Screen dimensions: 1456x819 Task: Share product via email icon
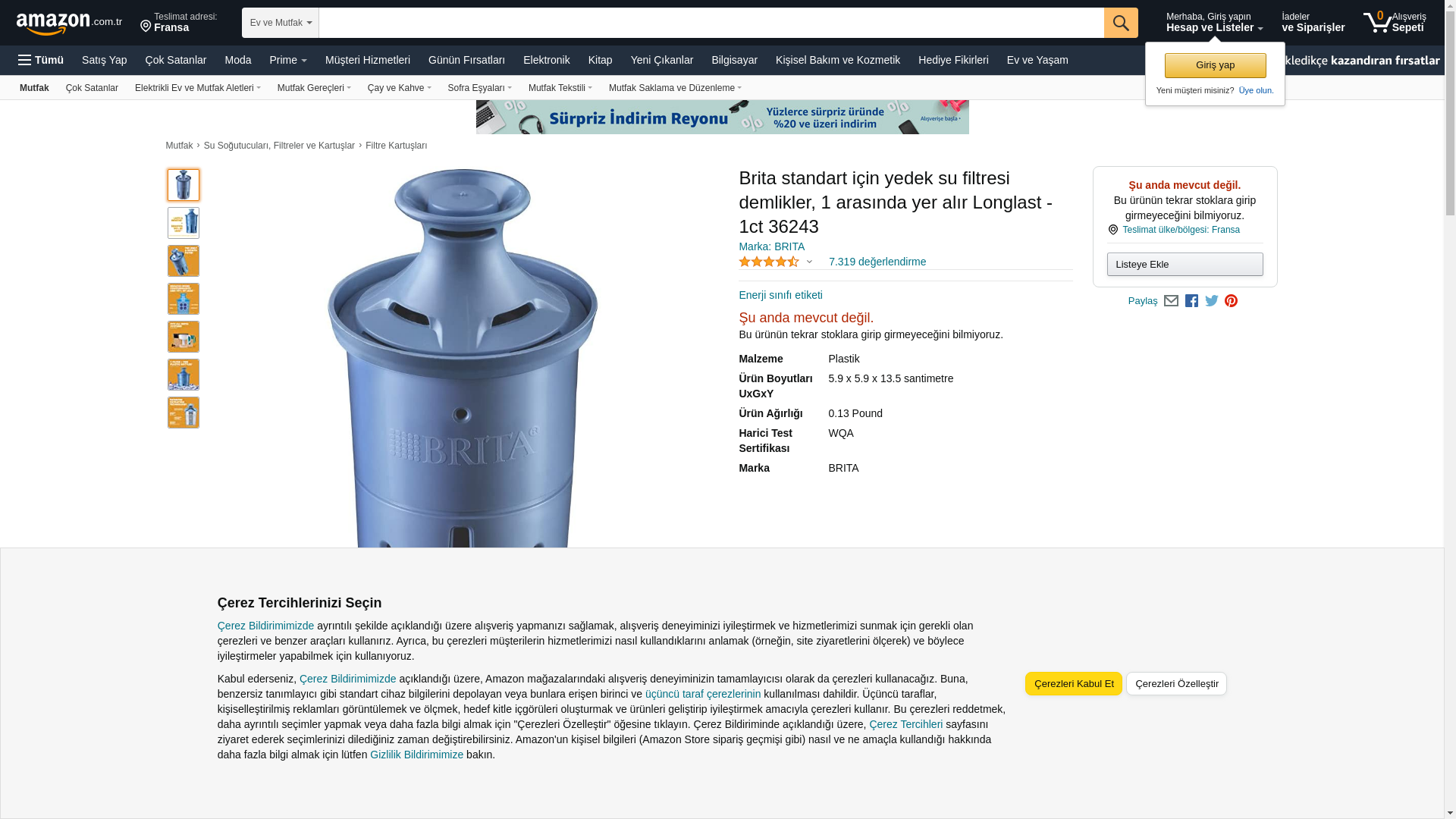(1171, 301)
